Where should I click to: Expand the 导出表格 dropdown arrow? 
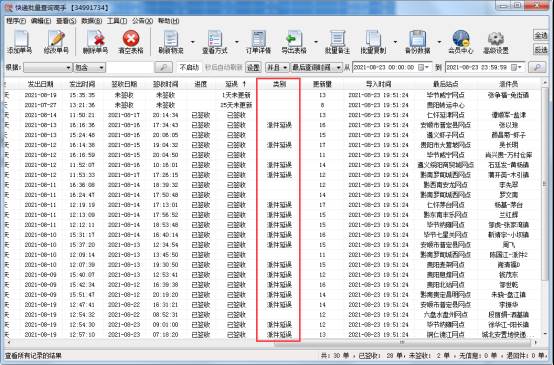tap(316, 42)
